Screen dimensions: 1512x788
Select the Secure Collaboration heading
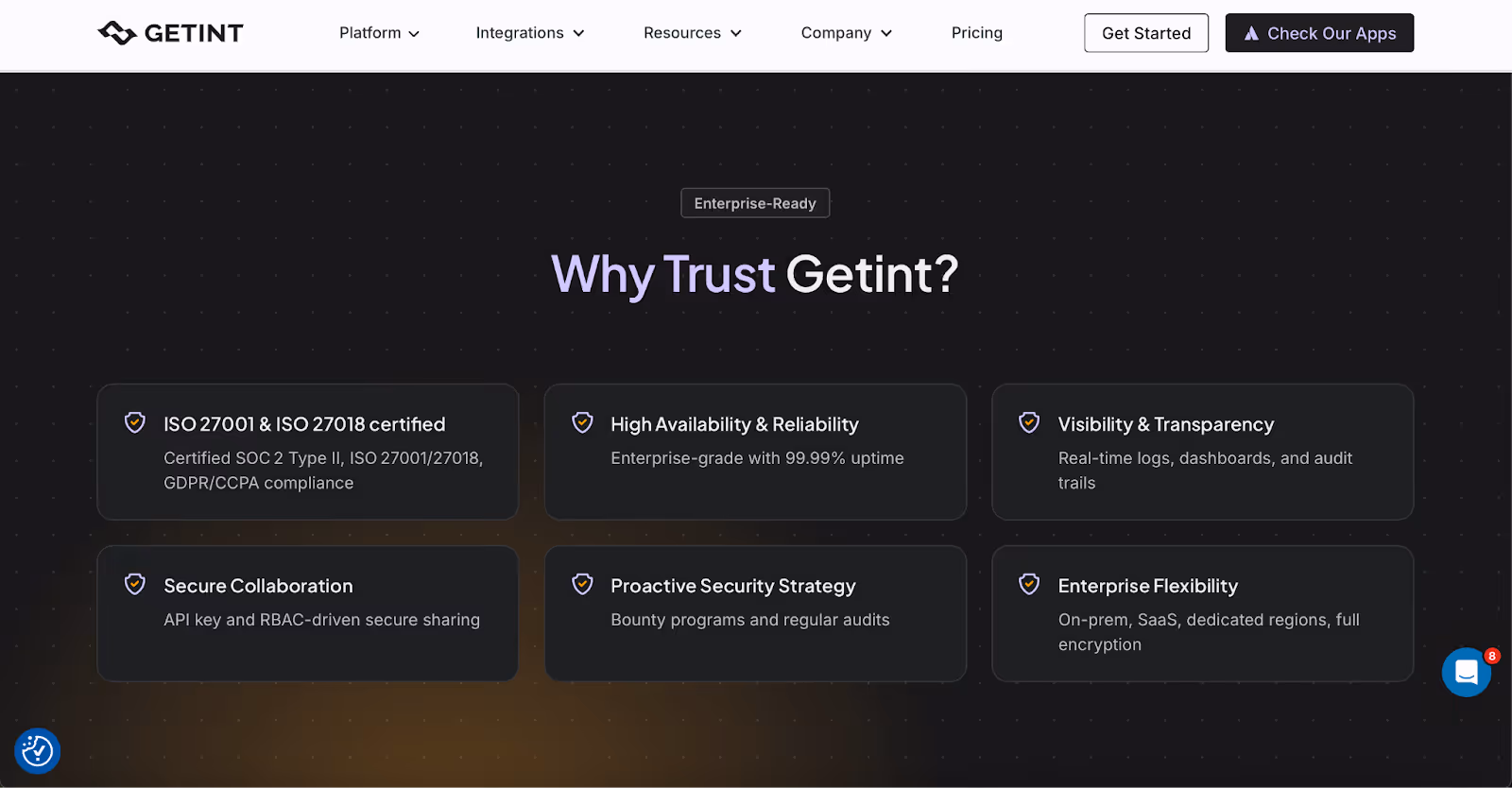tap(258, 586)
